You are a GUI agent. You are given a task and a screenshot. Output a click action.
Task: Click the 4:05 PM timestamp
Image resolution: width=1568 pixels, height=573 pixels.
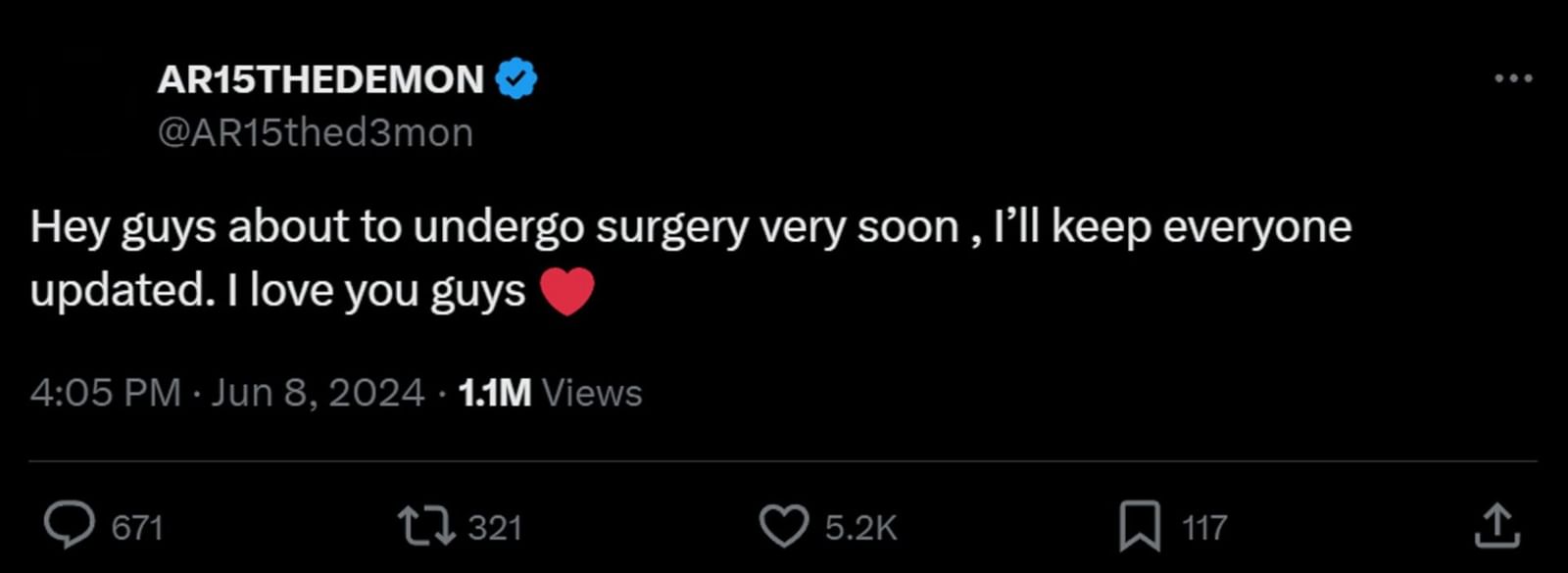106,393
